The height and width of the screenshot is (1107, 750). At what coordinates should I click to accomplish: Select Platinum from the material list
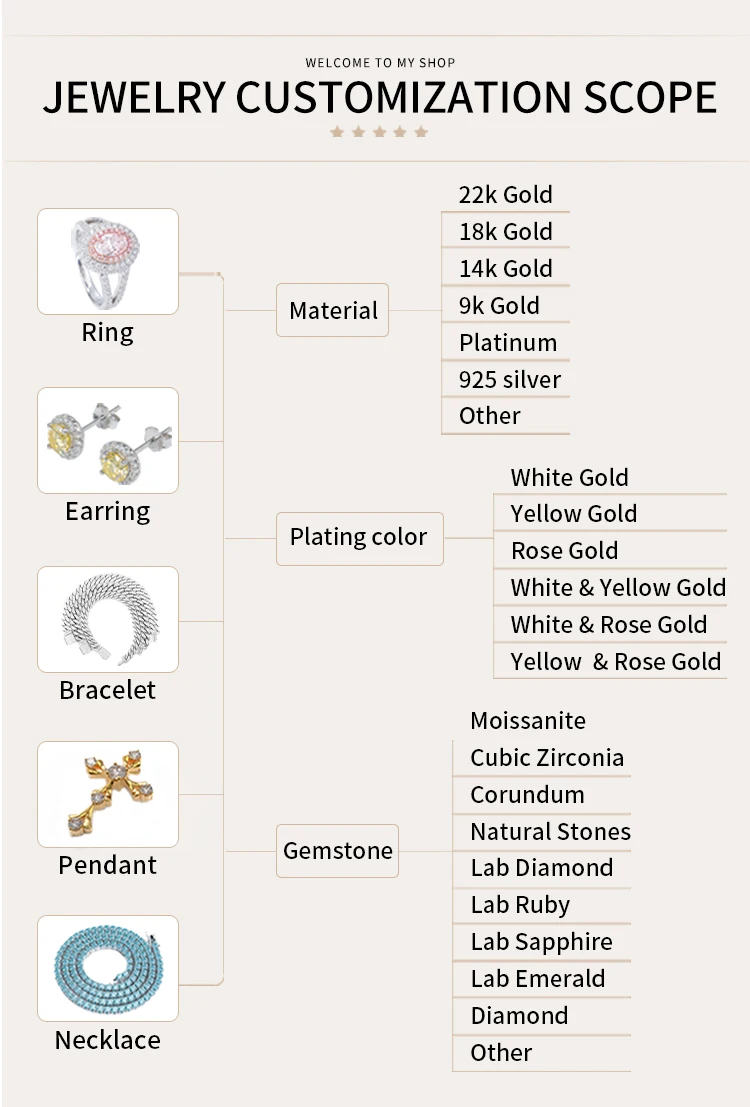508,343
